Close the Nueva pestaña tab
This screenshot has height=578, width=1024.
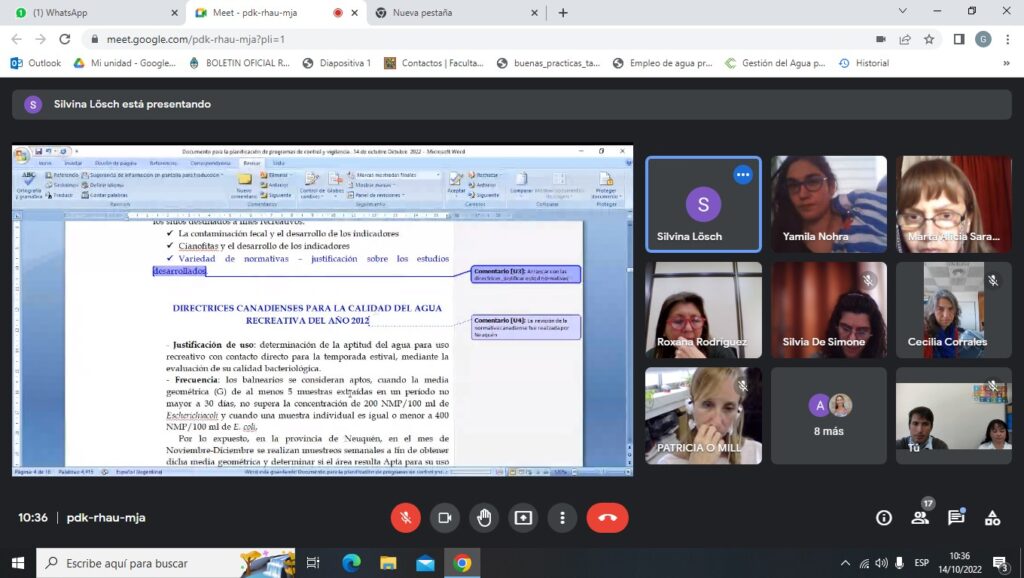534,12
